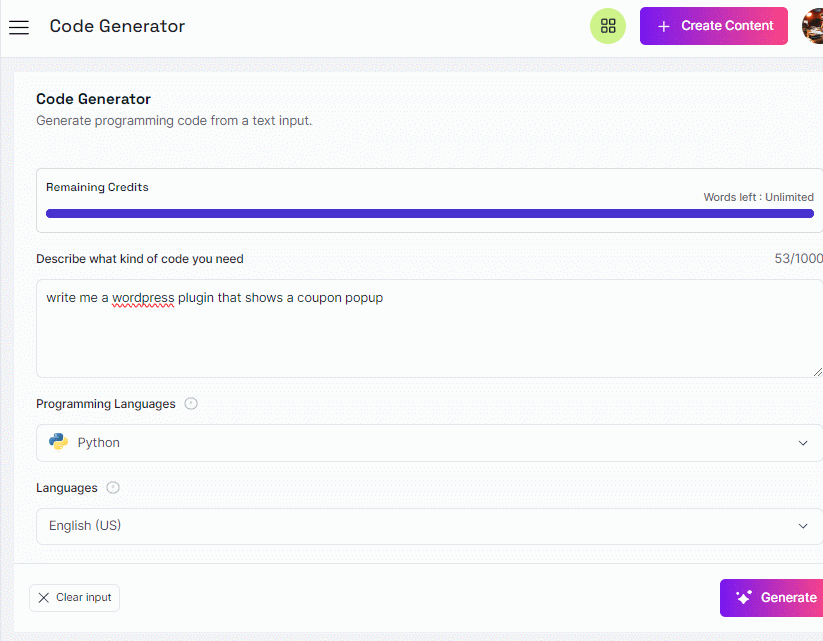Click the X icon beside Clear input
This screenshot has height=641, width=823.
pyautogui.click(x=44, y=598)
